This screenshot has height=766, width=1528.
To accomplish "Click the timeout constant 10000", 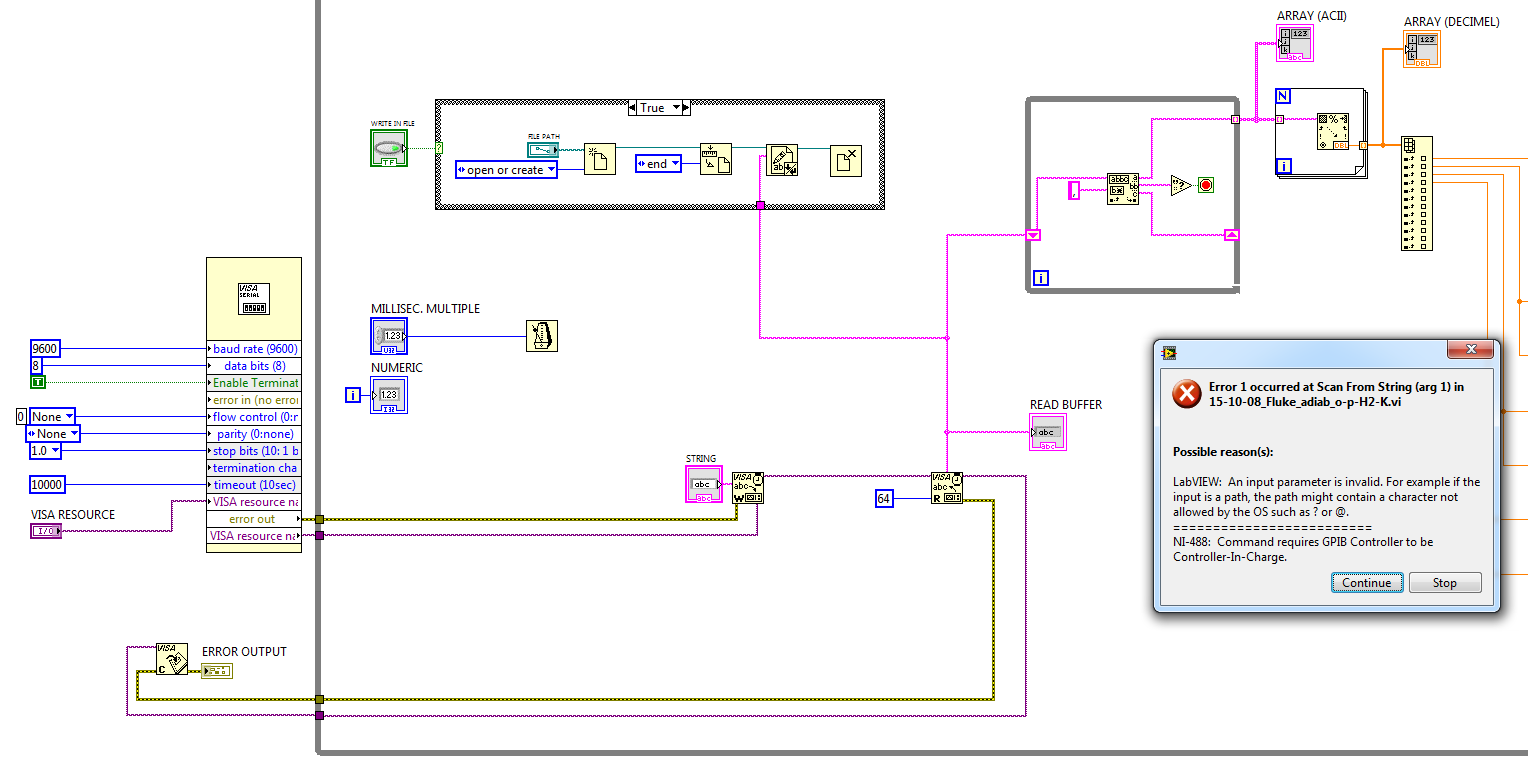I will [x=49, y=484].
